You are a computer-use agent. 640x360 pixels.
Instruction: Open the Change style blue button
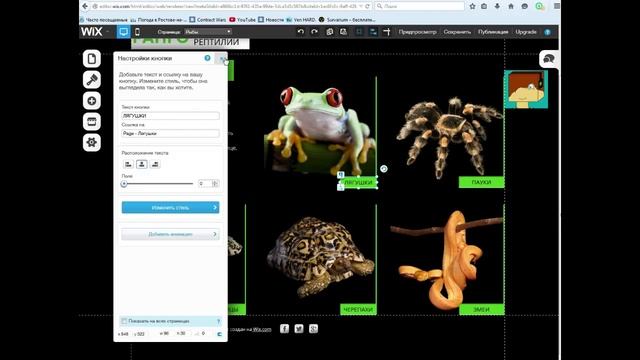click(170, 207)
